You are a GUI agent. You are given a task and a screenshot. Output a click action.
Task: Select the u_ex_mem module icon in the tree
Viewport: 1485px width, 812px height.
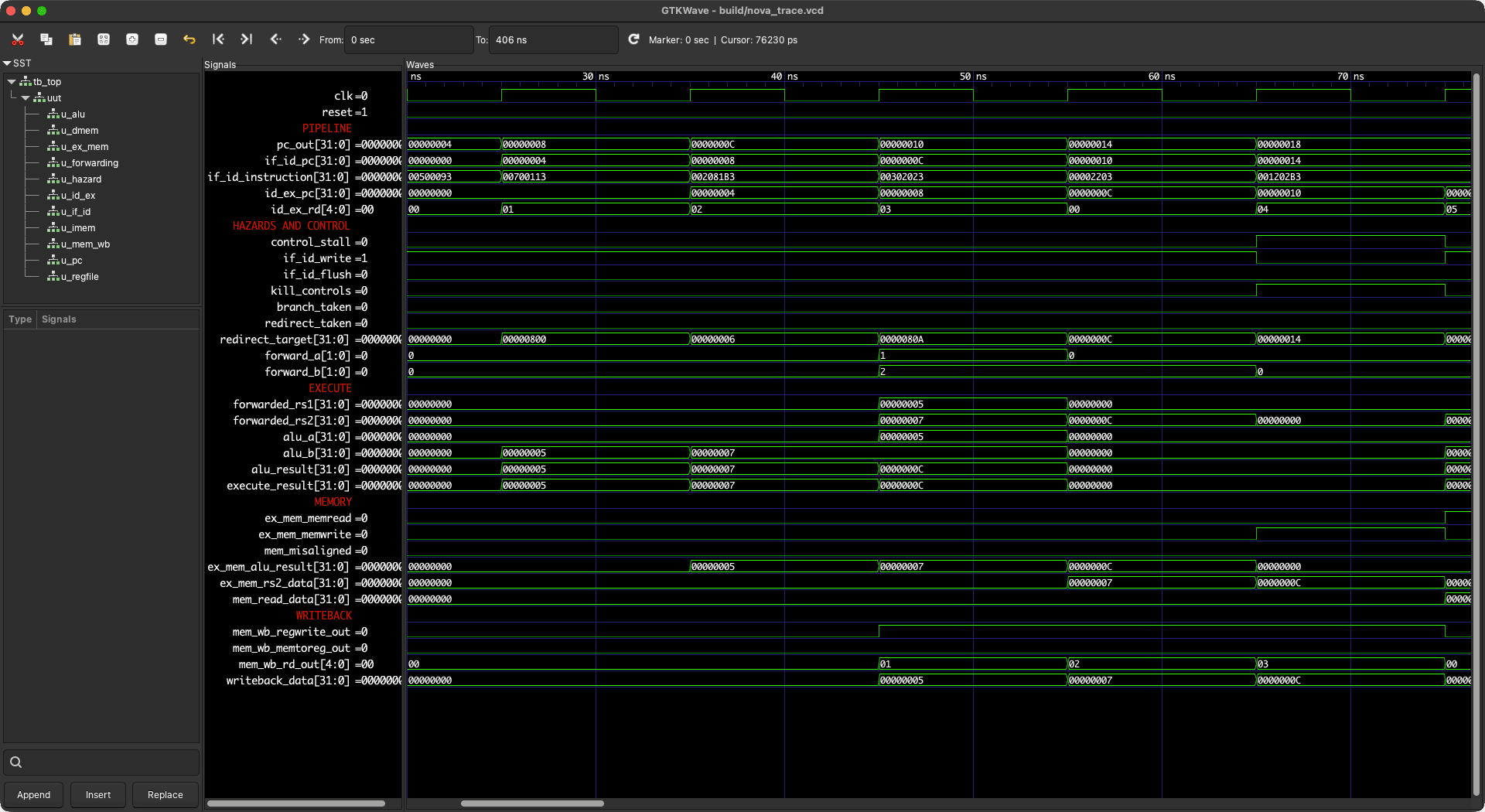(53, 147)
